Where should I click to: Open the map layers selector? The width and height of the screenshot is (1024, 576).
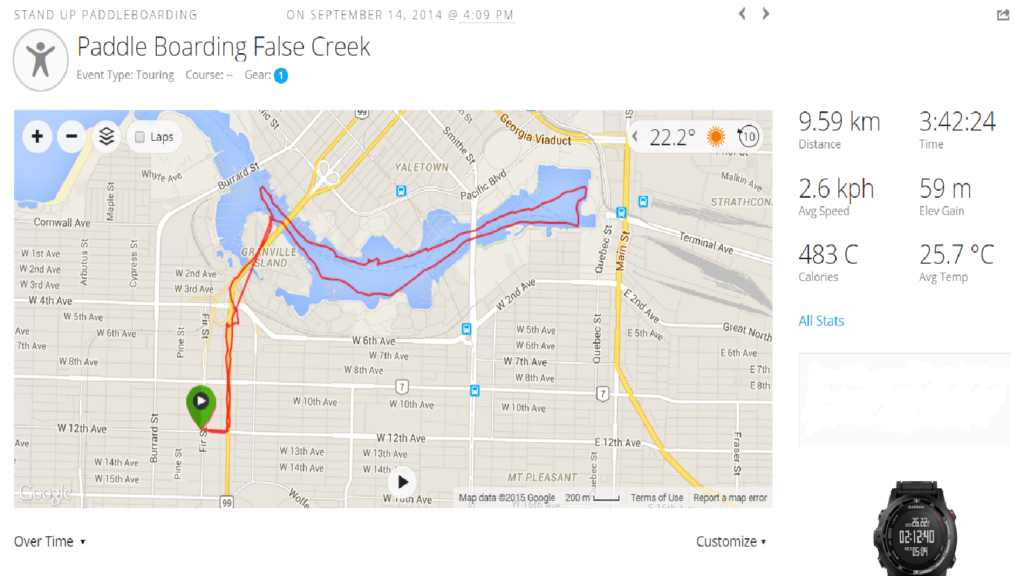[x=106, y=136]
